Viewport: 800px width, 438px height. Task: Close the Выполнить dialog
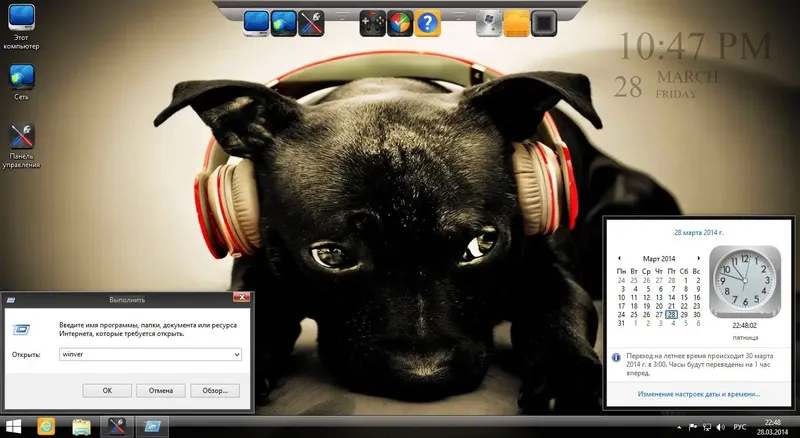242,298
